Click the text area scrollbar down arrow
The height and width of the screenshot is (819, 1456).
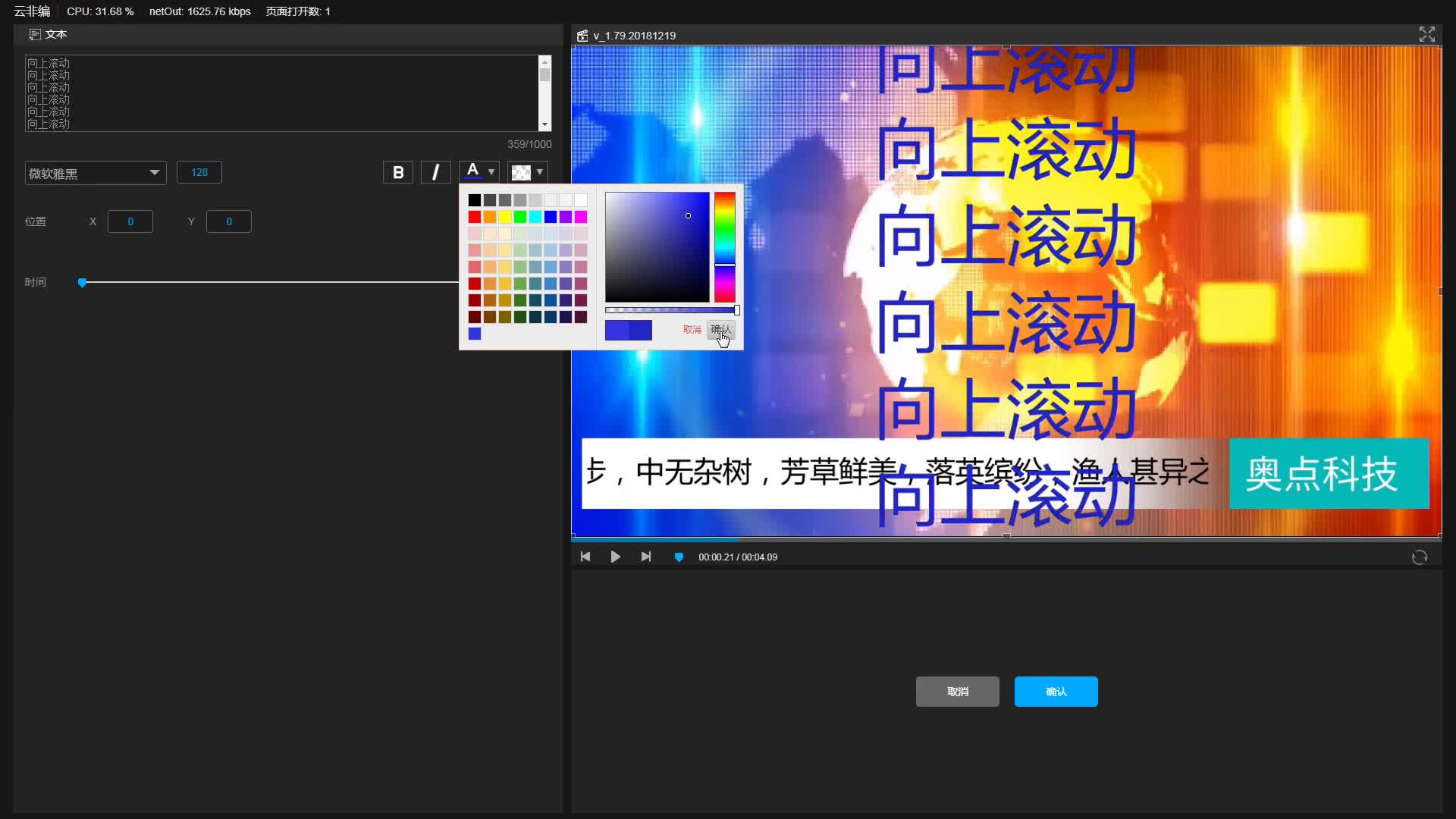click(x=544, y=124)
